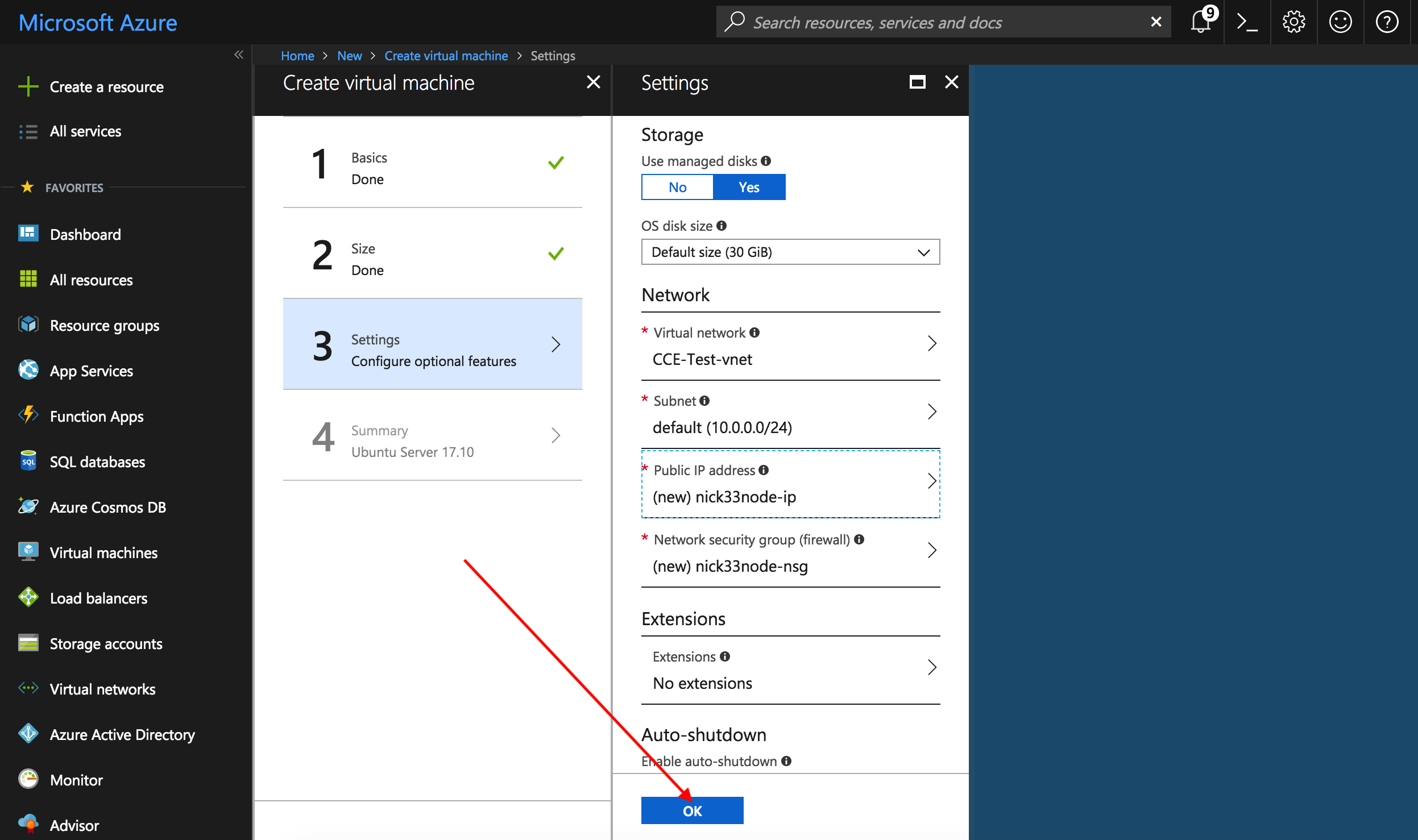Open All services menu item
Image resolution: width=1418 pixels, height=840 pixels.
tap(85, 131)
